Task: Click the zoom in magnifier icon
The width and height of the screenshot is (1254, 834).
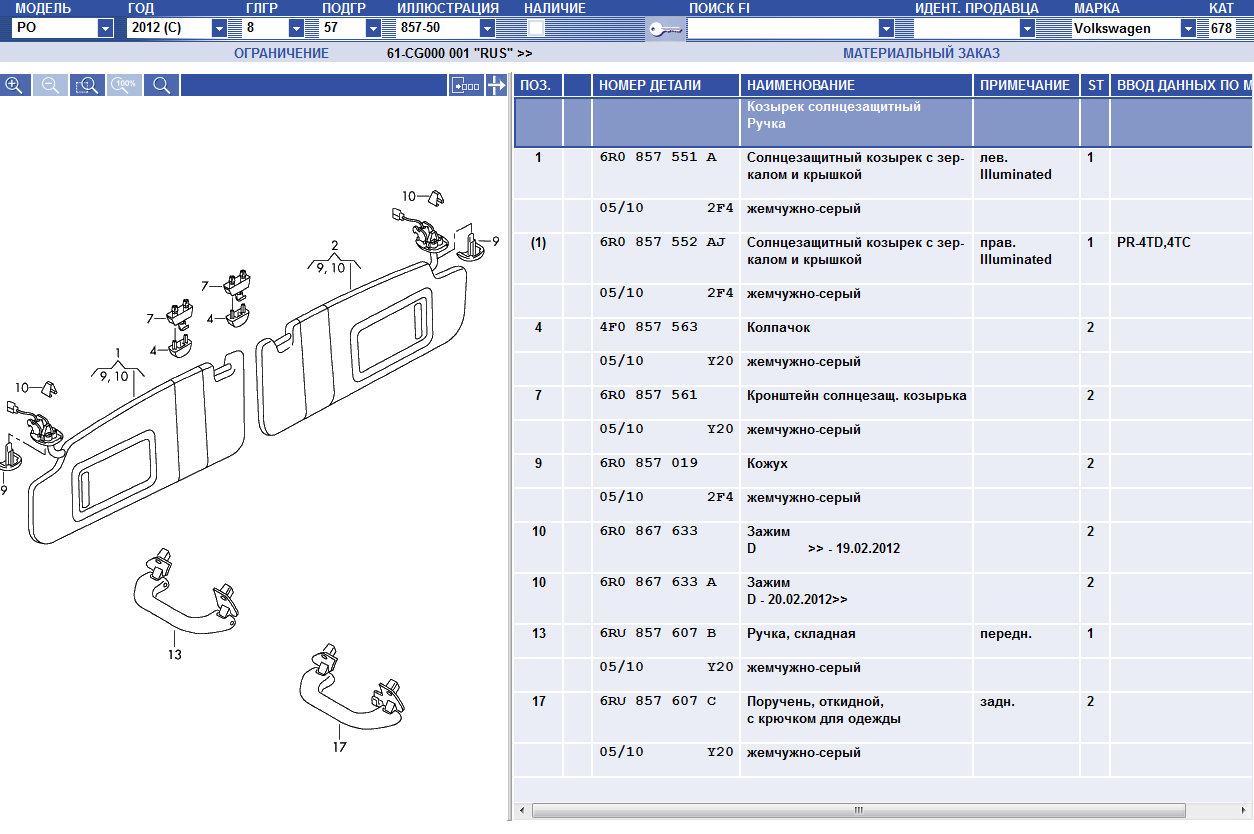Action: [14, 86]
